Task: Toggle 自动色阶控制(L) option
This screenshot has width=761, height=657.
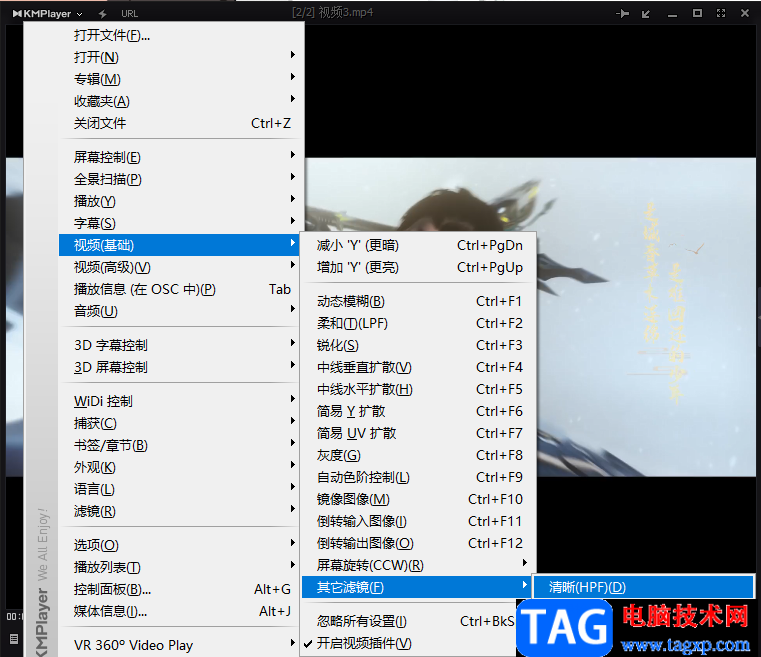Action: point(419,477)
